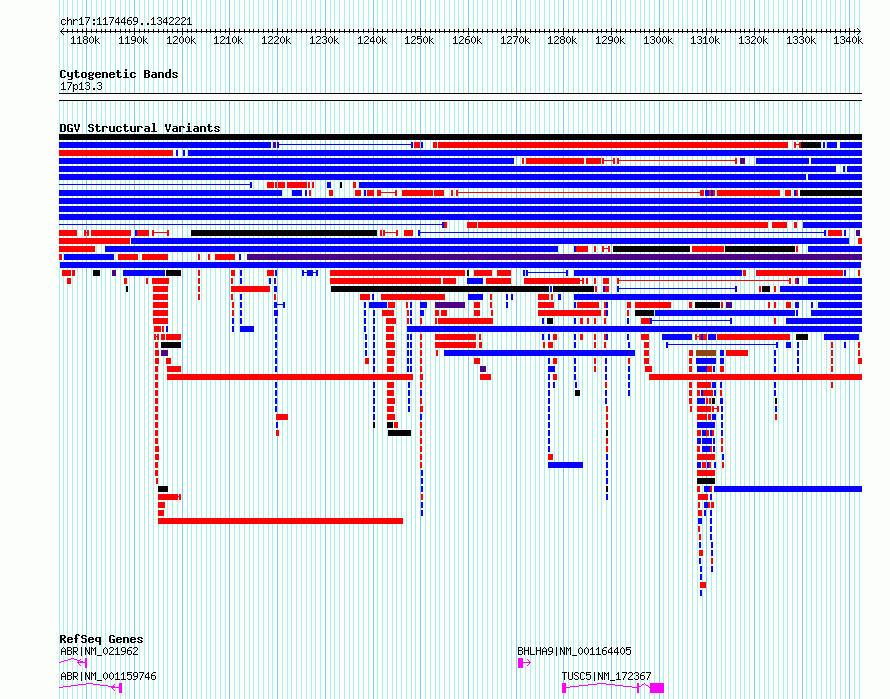Click the TUSC5|NM_172367 gene label

point(606,676)
